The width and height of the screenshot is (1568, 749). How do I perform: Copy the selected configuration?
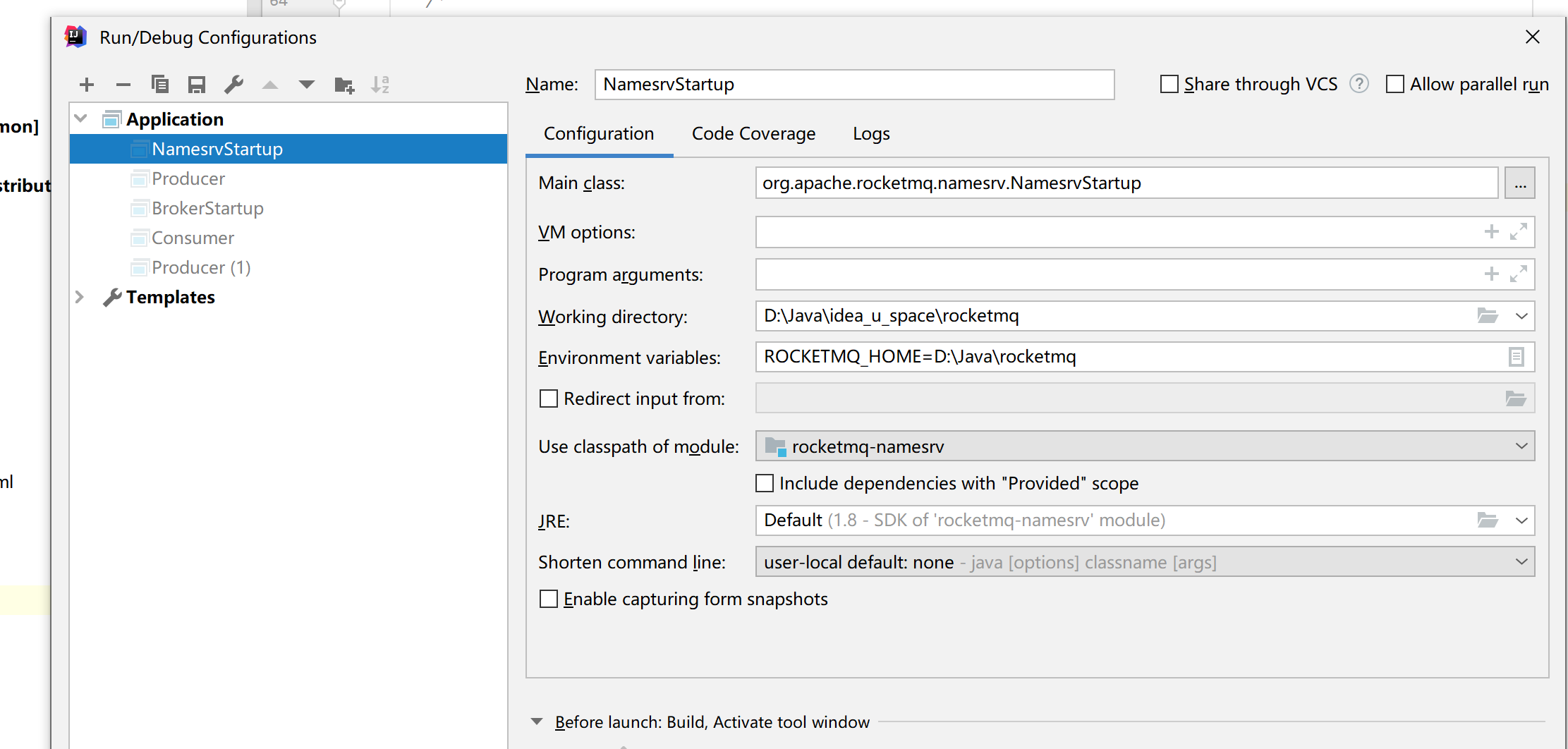click(160, 85)
